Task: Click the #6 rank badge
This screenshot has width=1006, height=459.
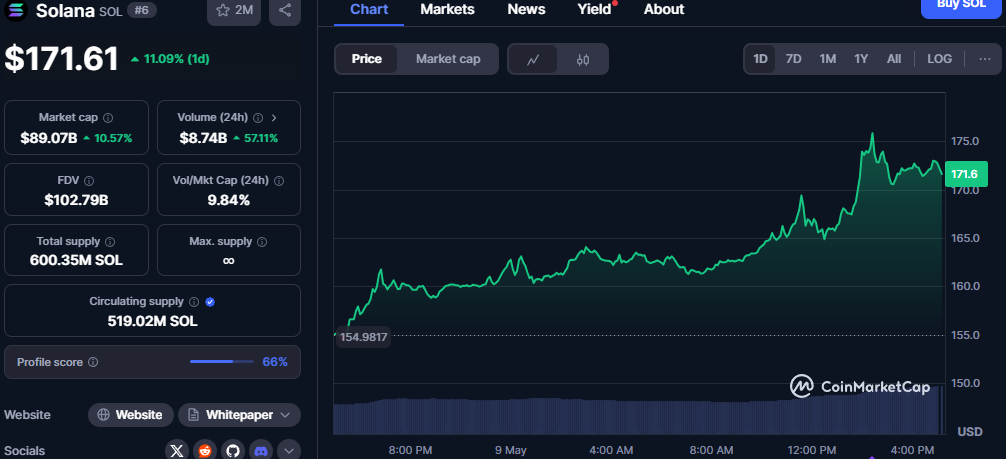Action: [x=141, y=10]
